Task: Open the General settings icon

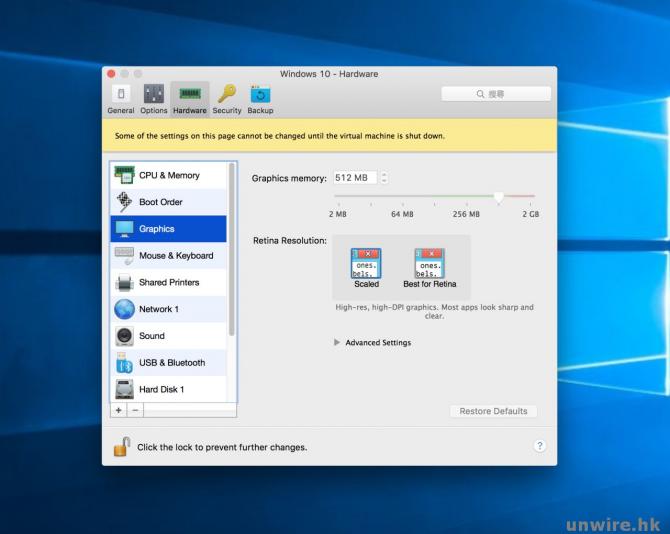Action: [x=121, y=94]
